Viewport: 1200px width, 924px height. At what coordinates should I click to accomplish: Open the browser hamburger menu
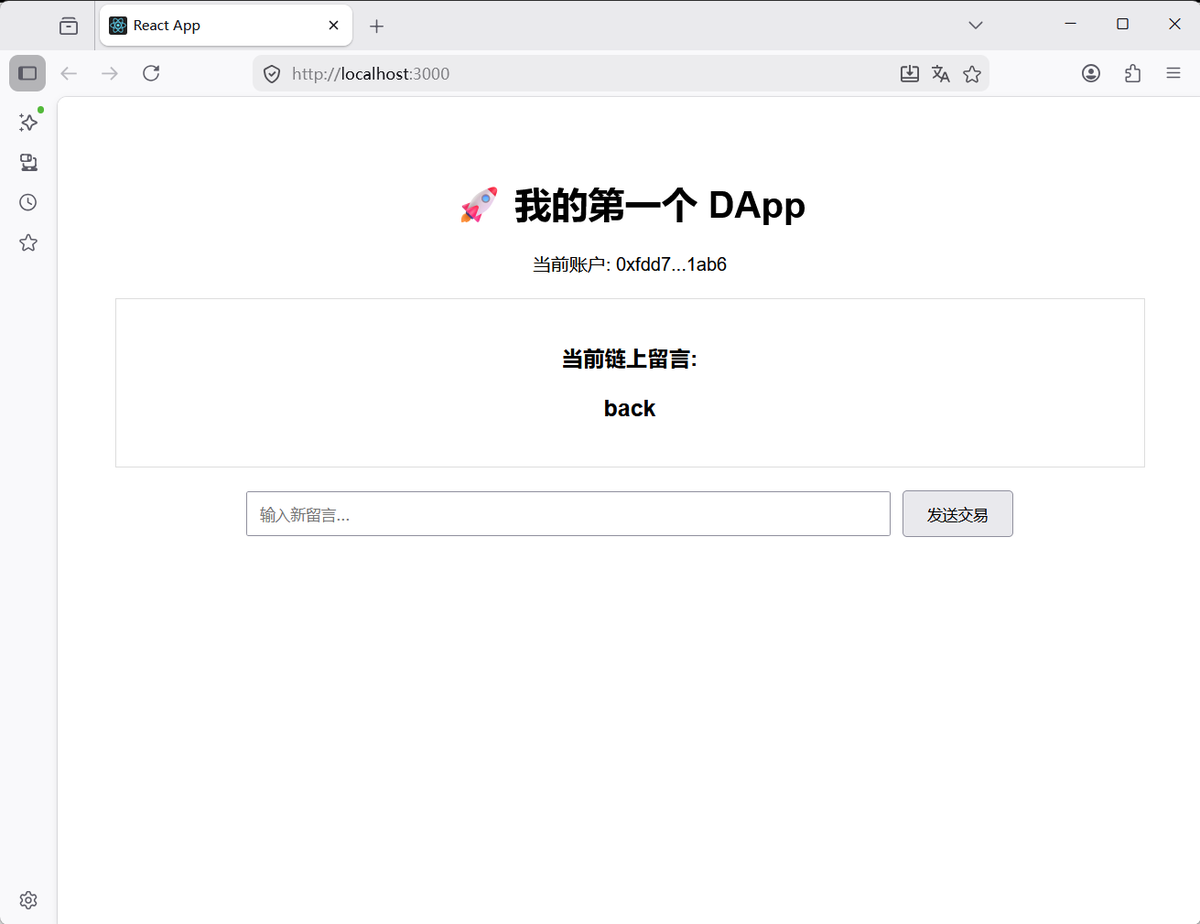tap(1174, 73)
